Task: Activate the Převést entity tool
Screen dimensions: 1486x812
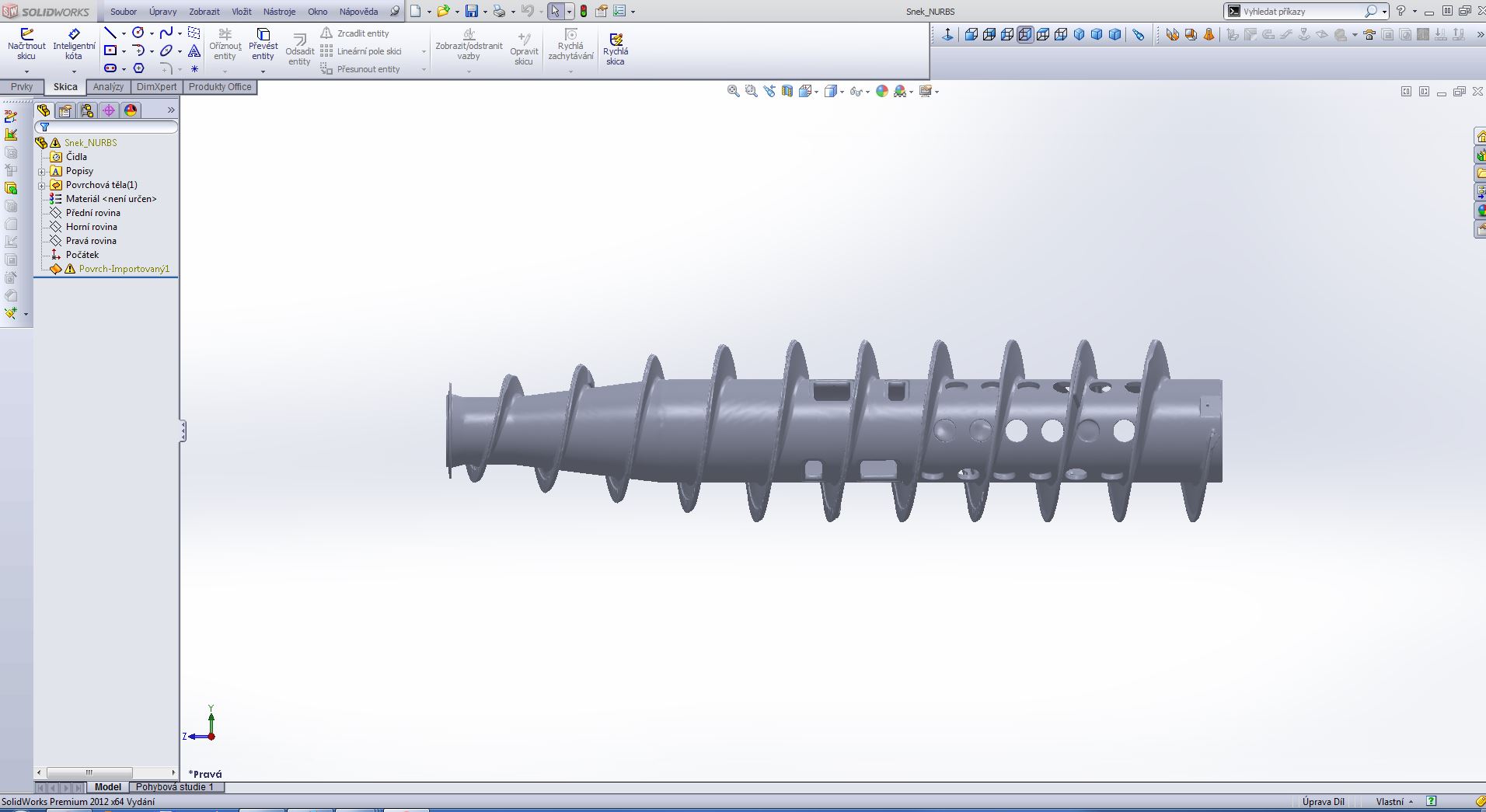Action: point(263,44)
